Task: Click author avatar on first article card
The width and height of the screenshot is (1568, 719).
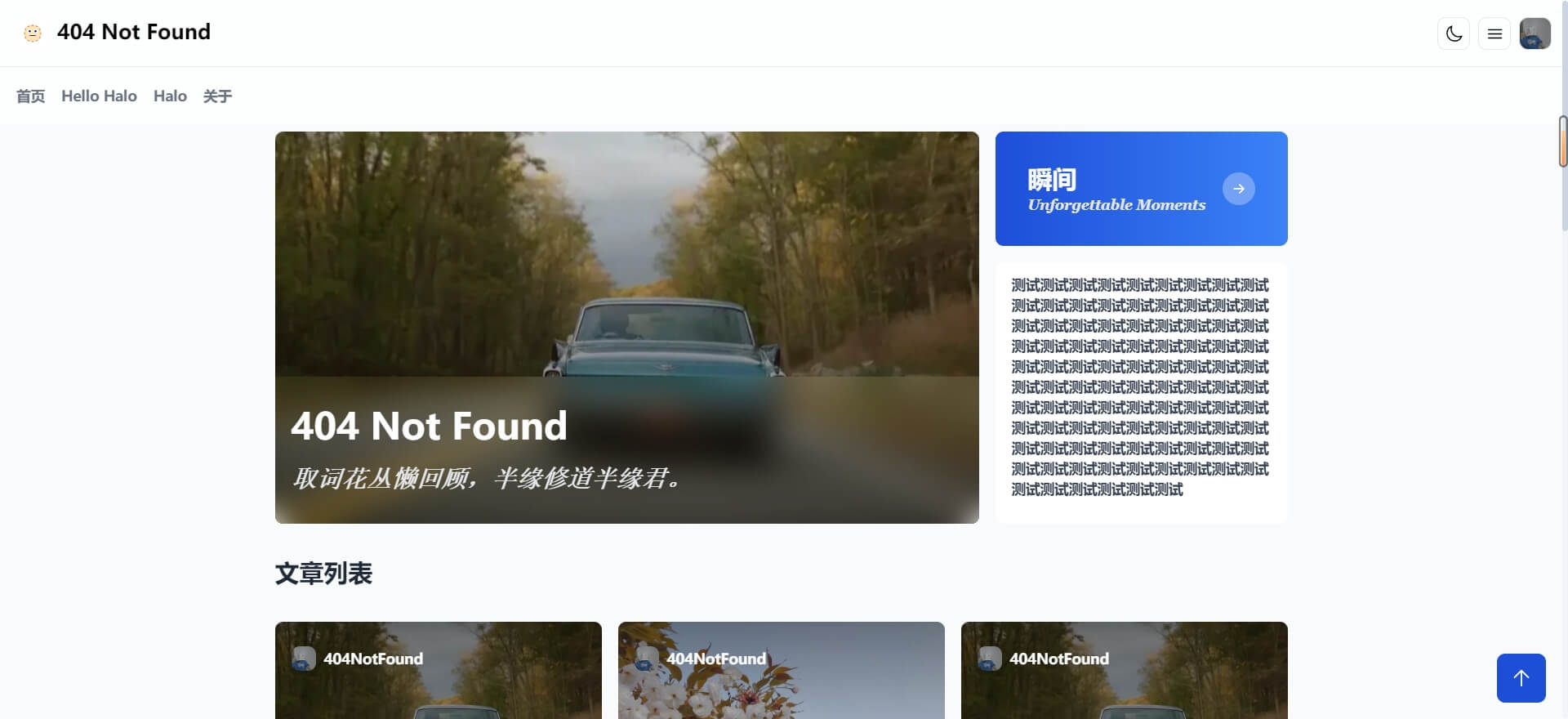Action: point(304,659)
